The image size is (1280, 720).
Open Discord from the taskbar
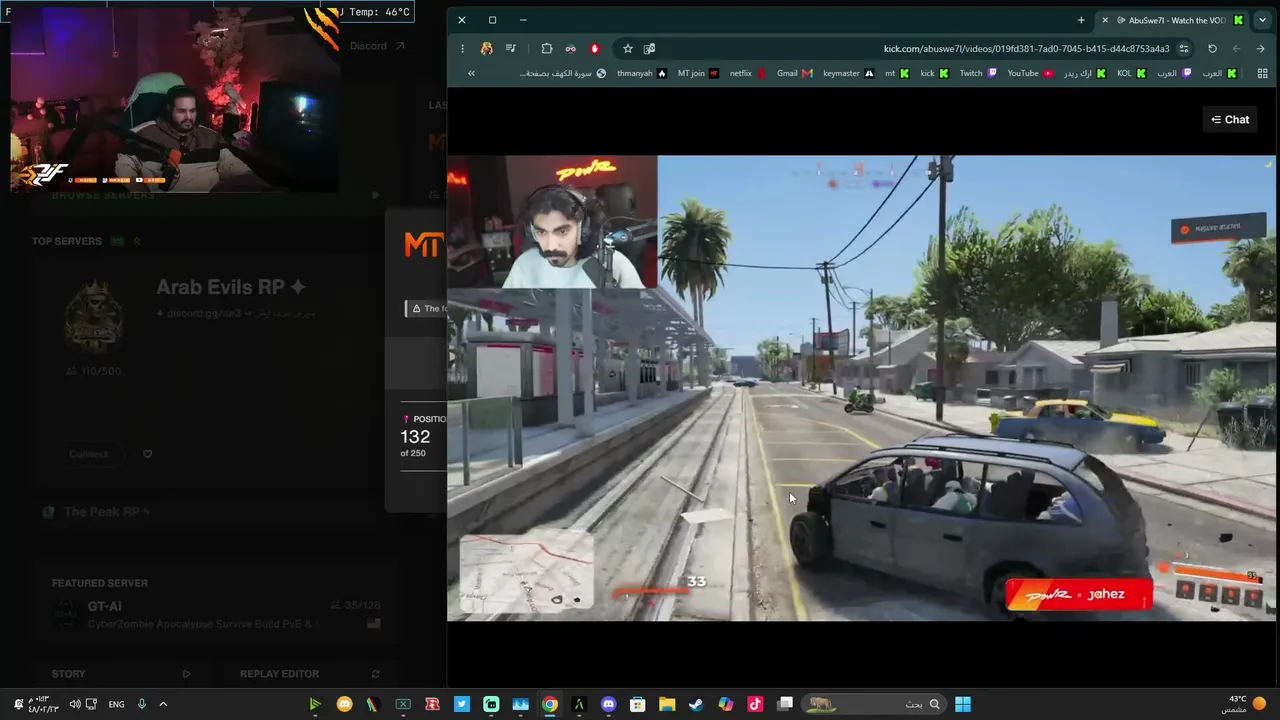pos(608,704)
